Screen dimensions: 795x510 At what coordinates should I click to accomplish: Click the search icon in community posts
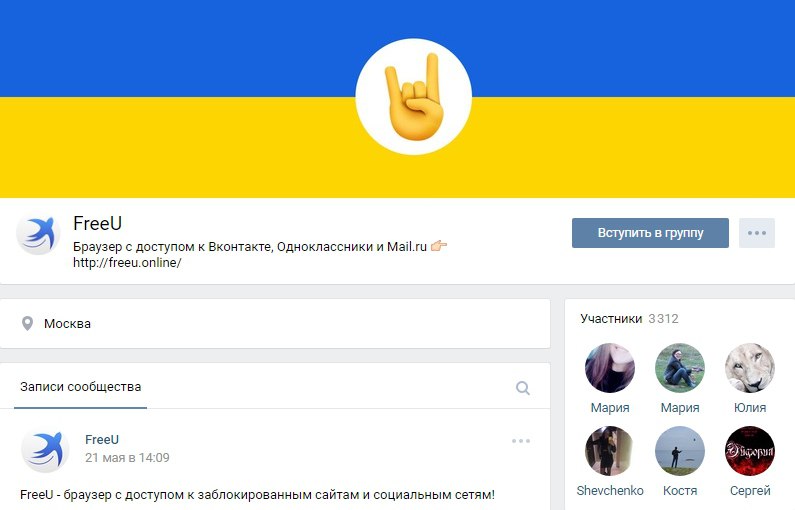tap(523, 388)
